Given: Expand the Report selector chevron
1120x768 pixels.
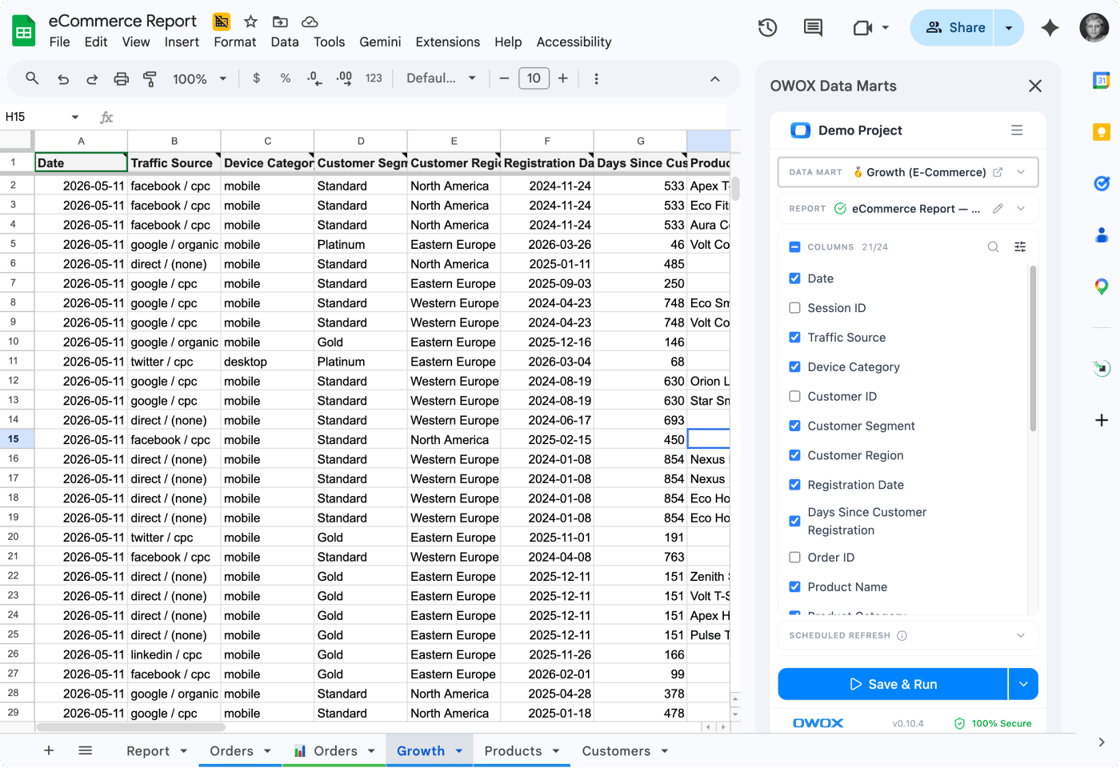Looking at the screenshot, I should pyautogui.click(x=1021, y=209).
